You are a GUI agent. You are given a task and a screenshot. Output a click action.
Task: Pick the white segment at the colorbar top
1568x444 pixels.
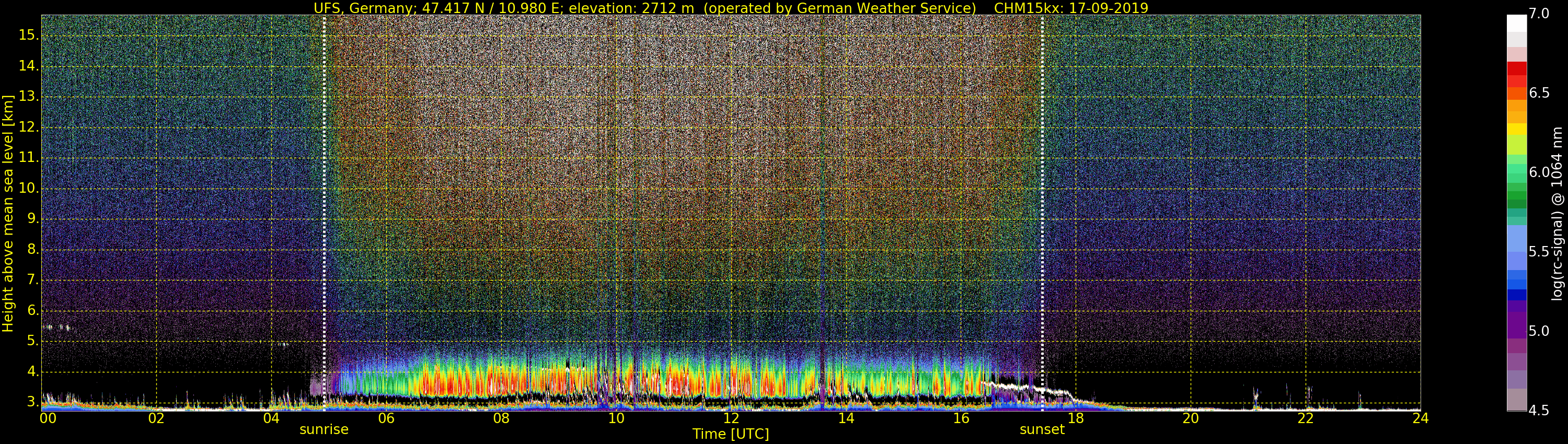click(1516, 22)
